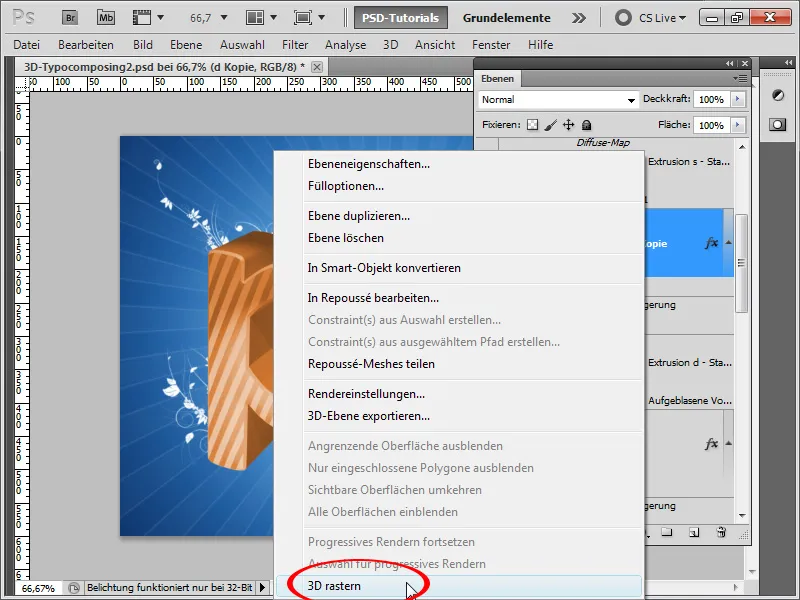Choose Ebene duplizieren... from context menu
The width and height of the screenshot is (800, 600).
pyautogui.click(x=359, y=216)
